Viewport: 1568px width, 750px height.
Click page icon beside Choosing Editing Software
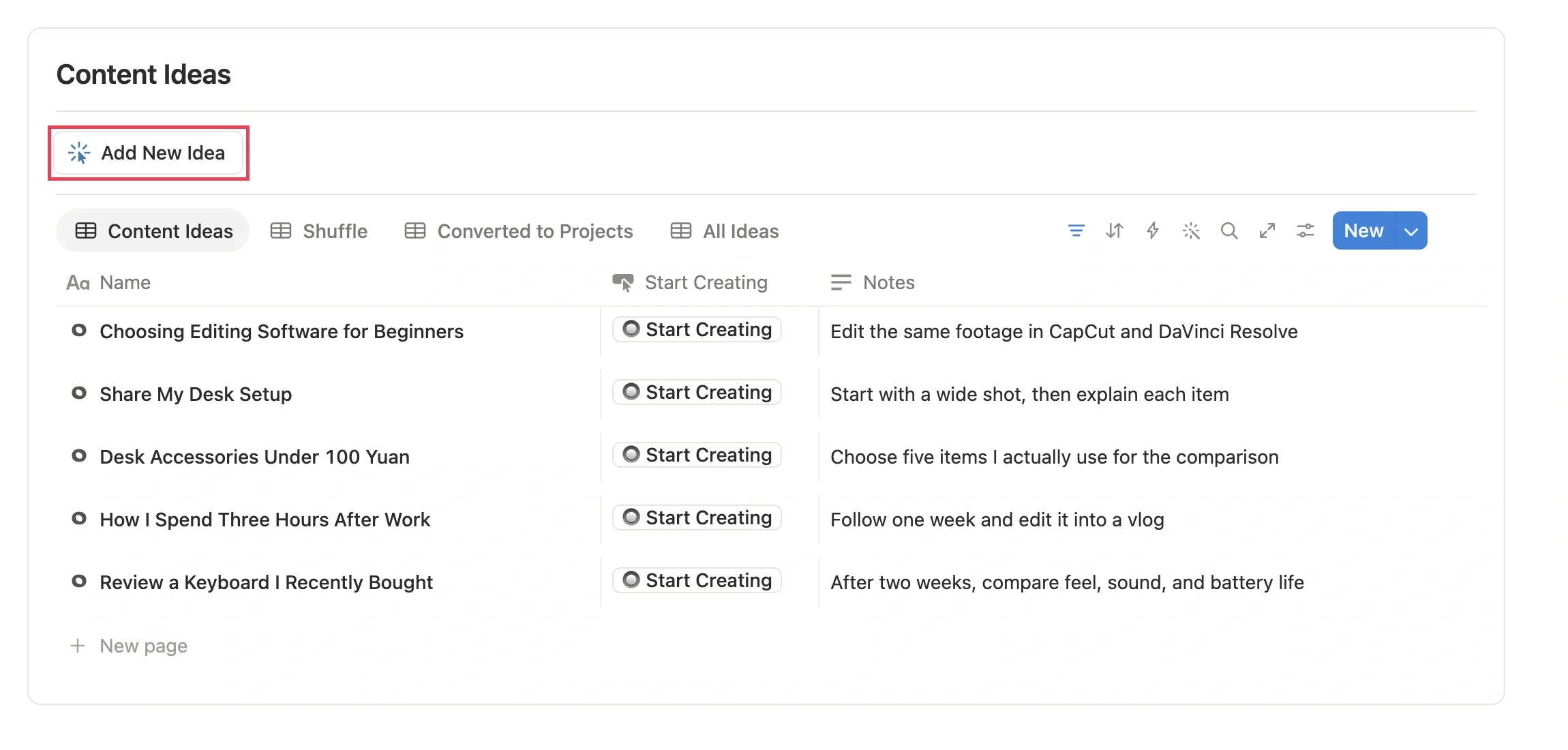[79, 331]
